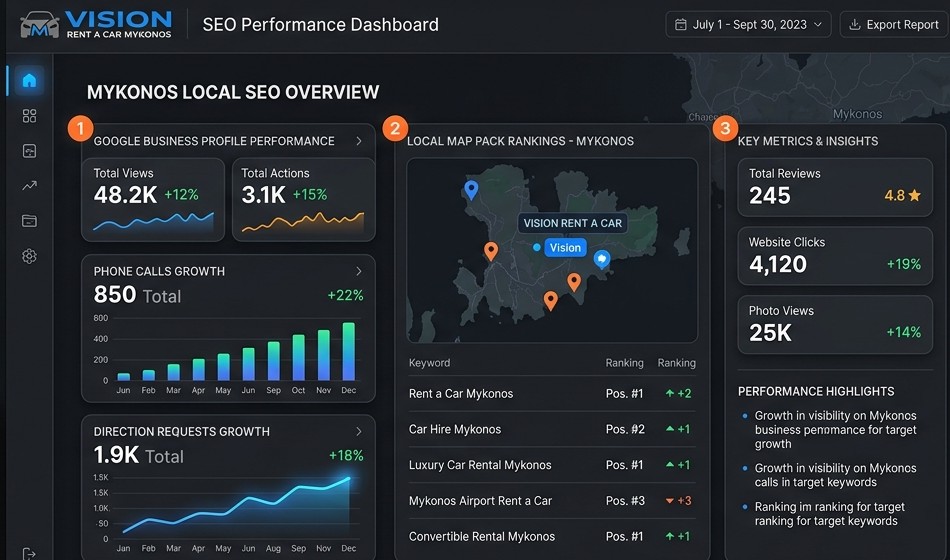
Task: Open the Website Clicks 4,120 card
Action: point(835,256)
